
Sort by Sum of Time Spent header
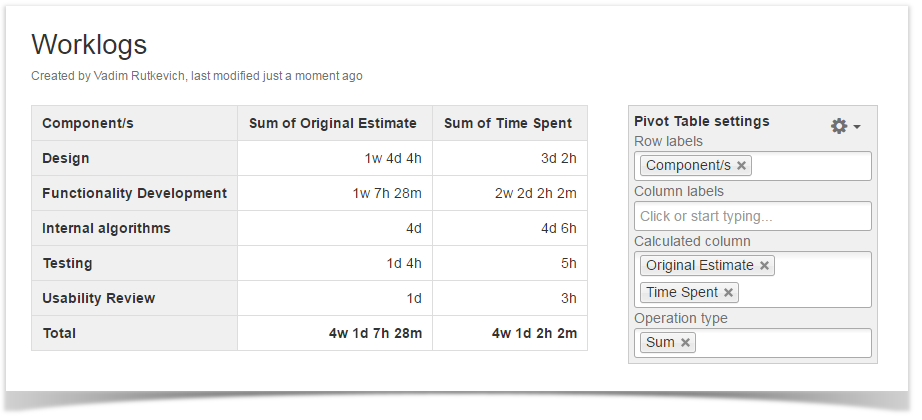point(508,124)
